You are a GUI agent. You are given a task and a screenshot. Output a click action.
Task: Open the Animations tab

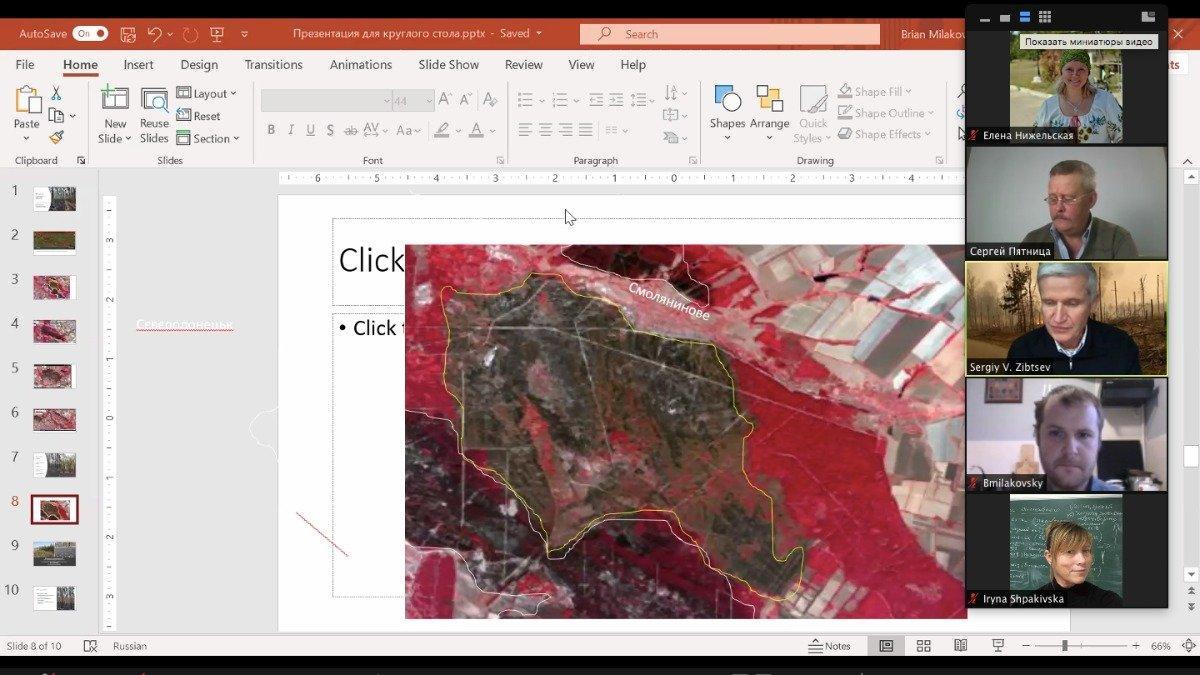coord(361,64)
